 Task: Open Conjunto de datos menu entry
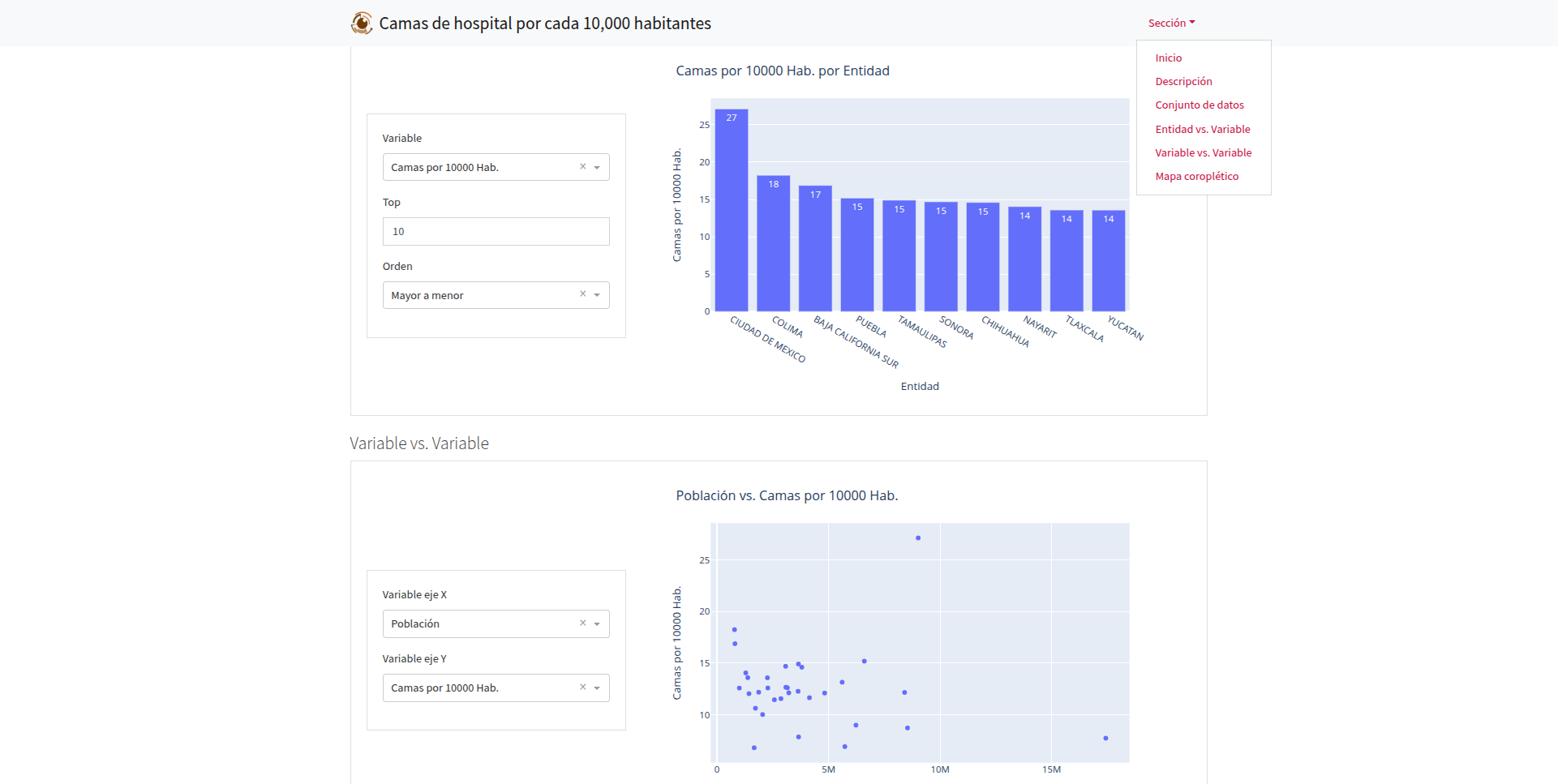point(1199,105)
